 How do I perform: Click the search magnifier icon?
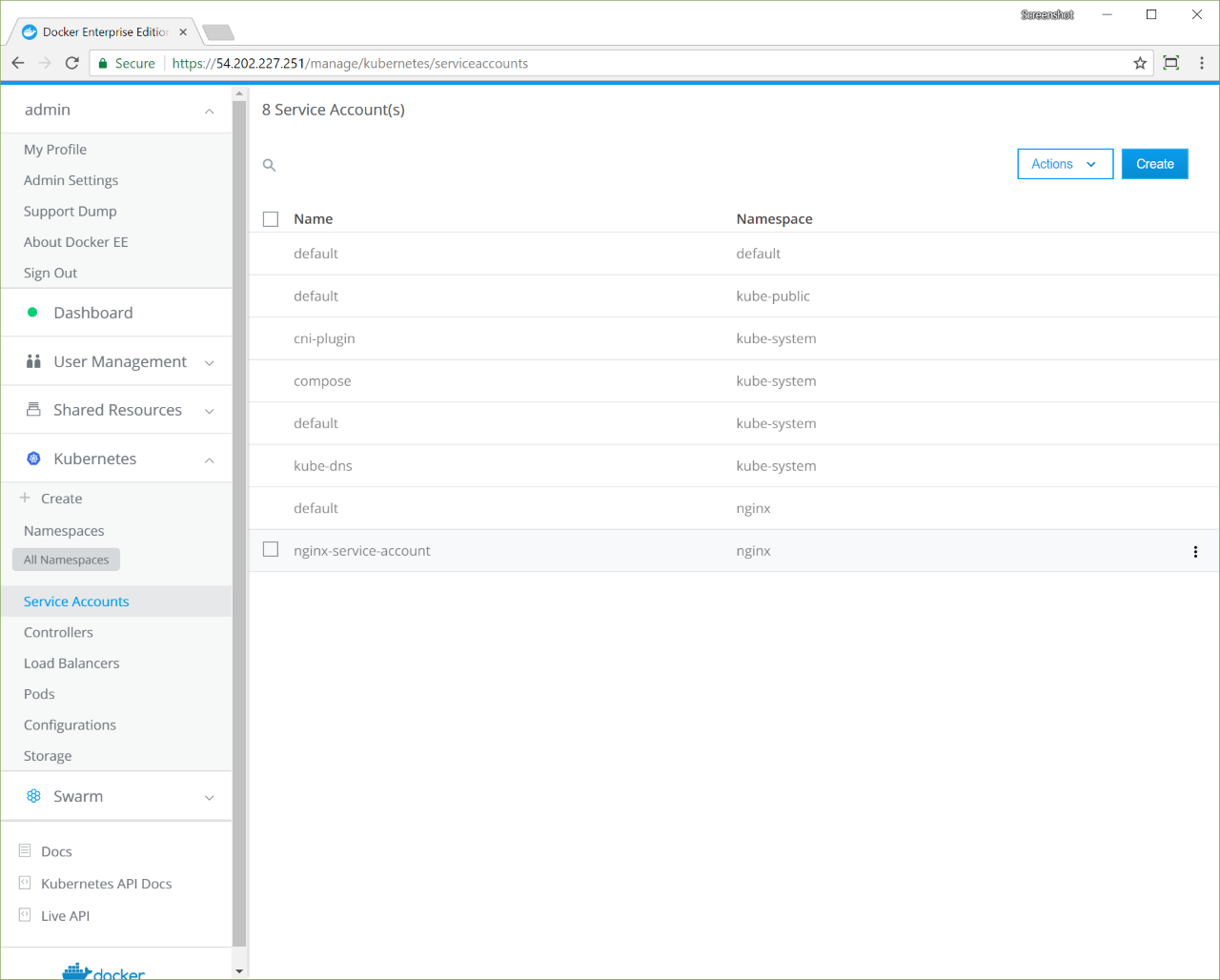pyautogui.click(x=270, y=165)
